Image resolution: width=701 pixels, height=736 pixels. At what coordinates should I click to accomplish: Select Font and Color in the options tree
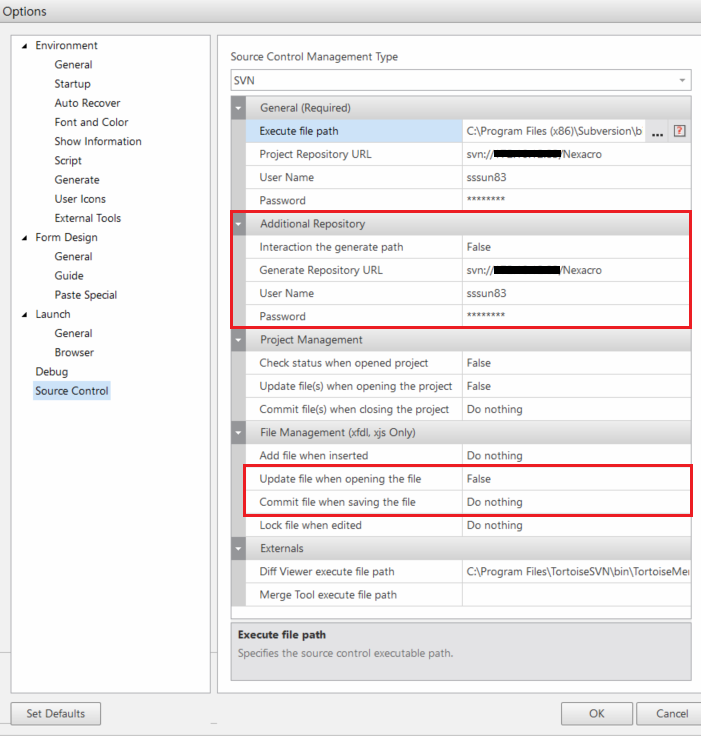(91, 122)
